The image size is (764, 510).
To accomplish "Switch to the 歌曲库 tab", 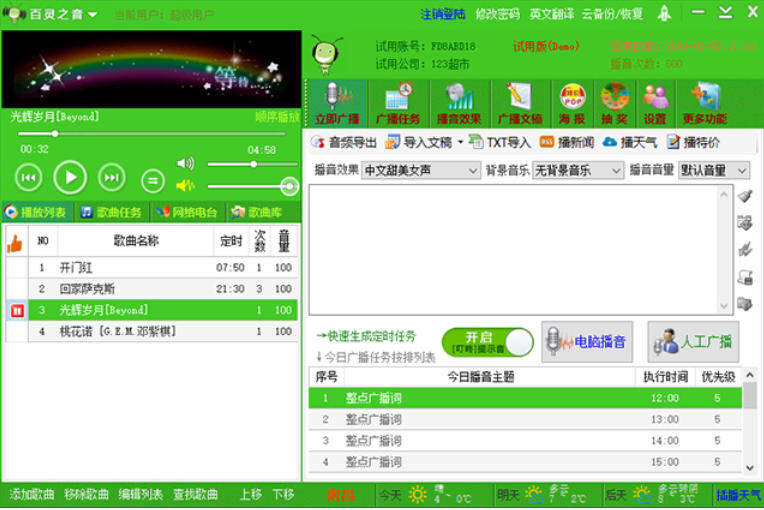I will [258, 212].
